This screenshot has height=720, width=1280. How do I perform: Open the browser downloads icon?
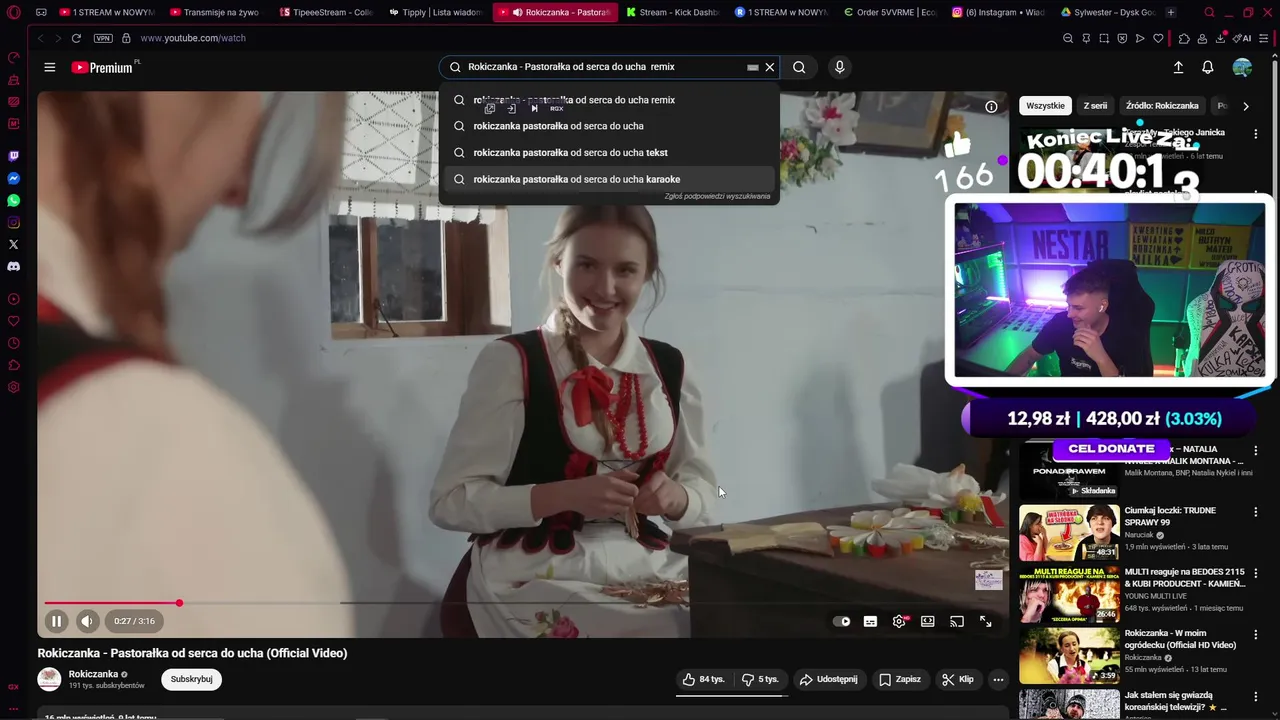click(x=1221, y=38)
